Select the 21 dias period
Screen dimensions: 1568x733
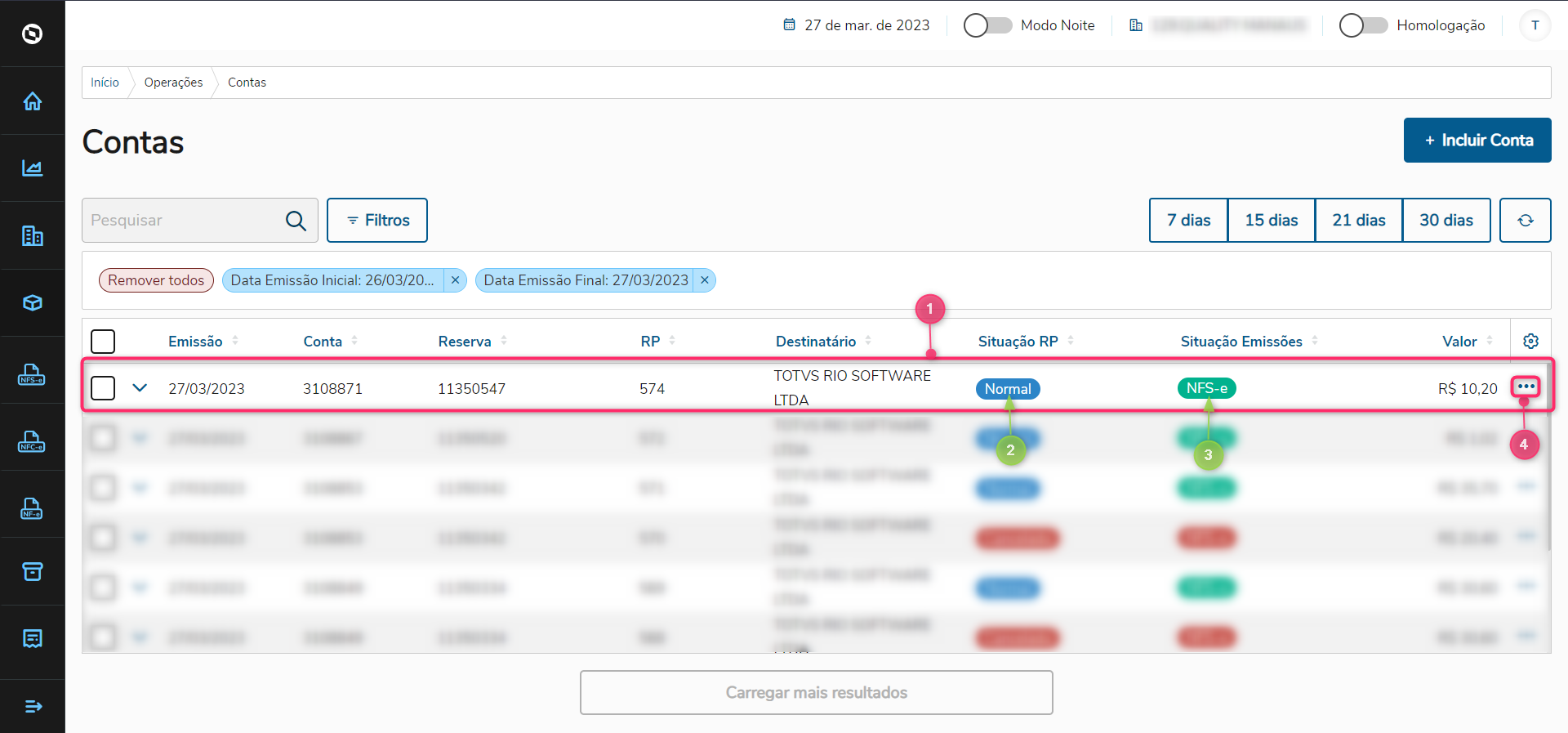tap(1359, 220)
